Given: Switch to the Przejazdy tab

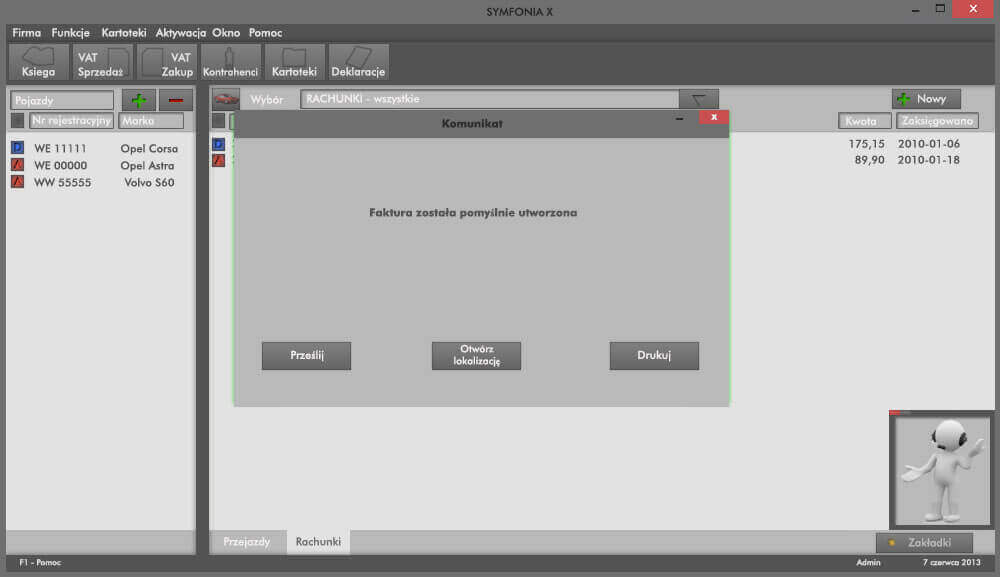Looking at the screenshot, I should tap(246, 541).
